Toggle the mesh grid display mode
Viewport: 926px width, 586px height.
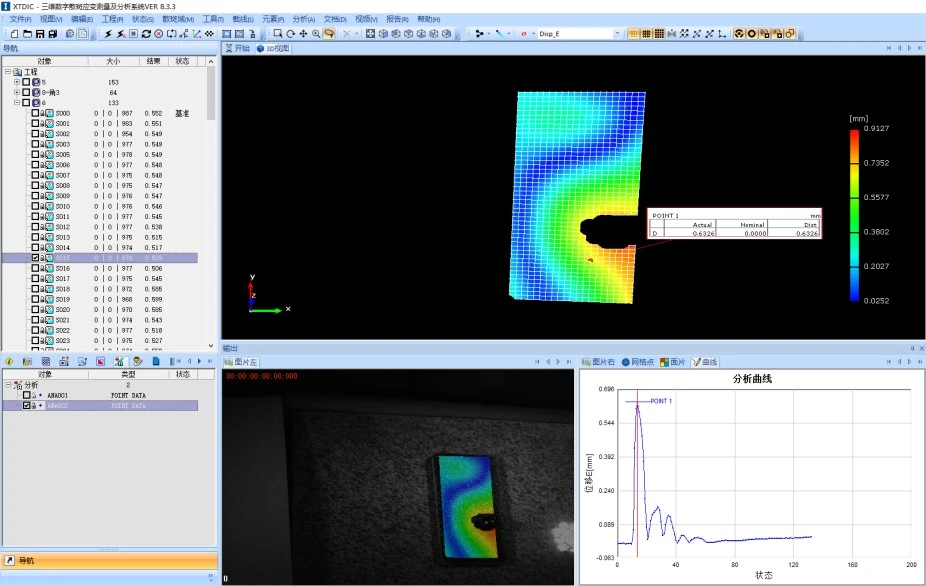pyautogui.click(x=647, y=34)
